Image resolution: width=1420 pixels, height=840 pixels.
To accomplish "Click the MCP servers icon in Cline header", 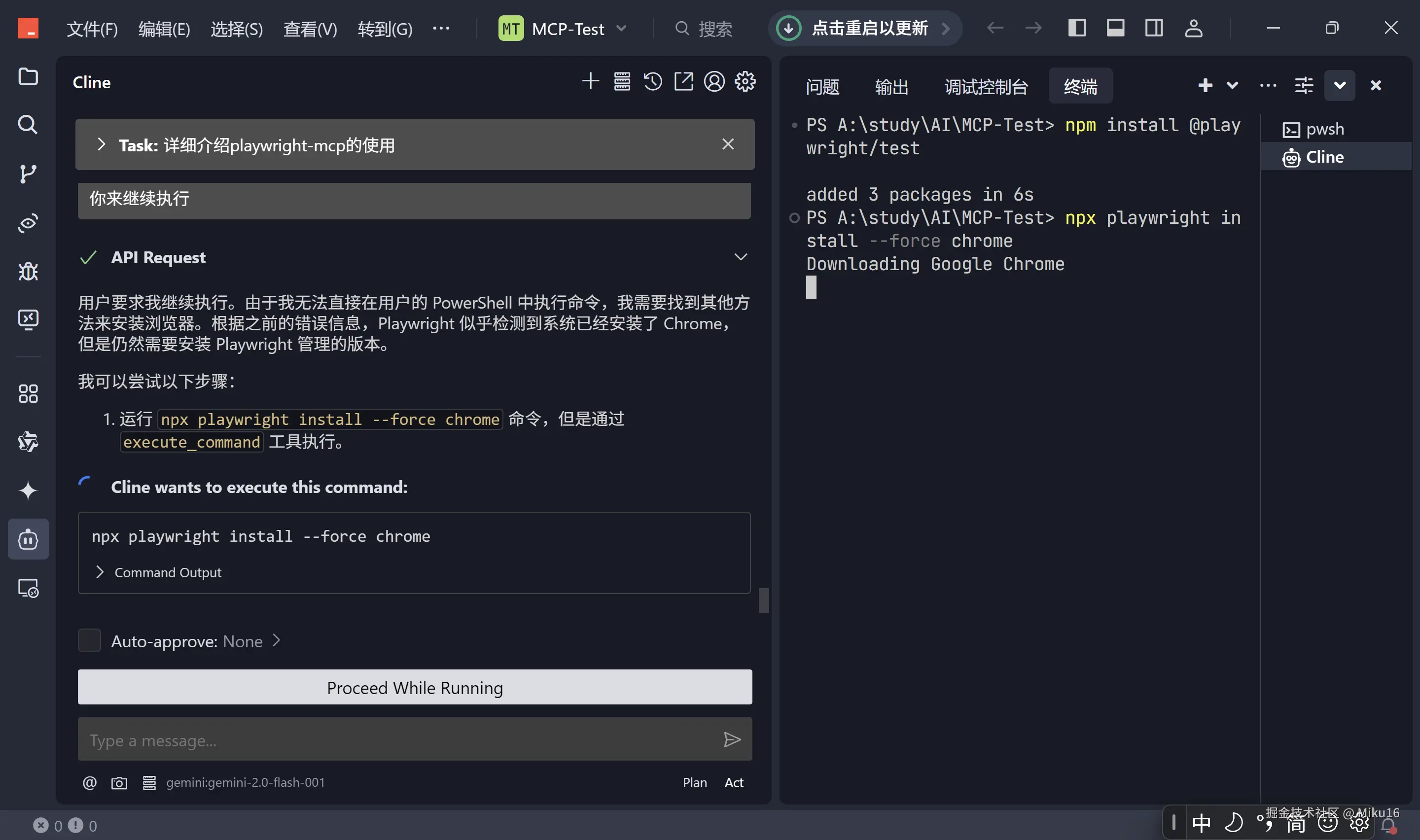I will (x=622, y=81).
